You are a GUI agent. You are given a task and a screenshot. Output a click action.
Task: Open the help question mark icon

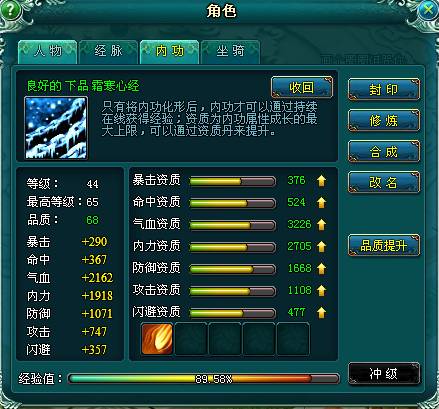click(x=10, y=10)
